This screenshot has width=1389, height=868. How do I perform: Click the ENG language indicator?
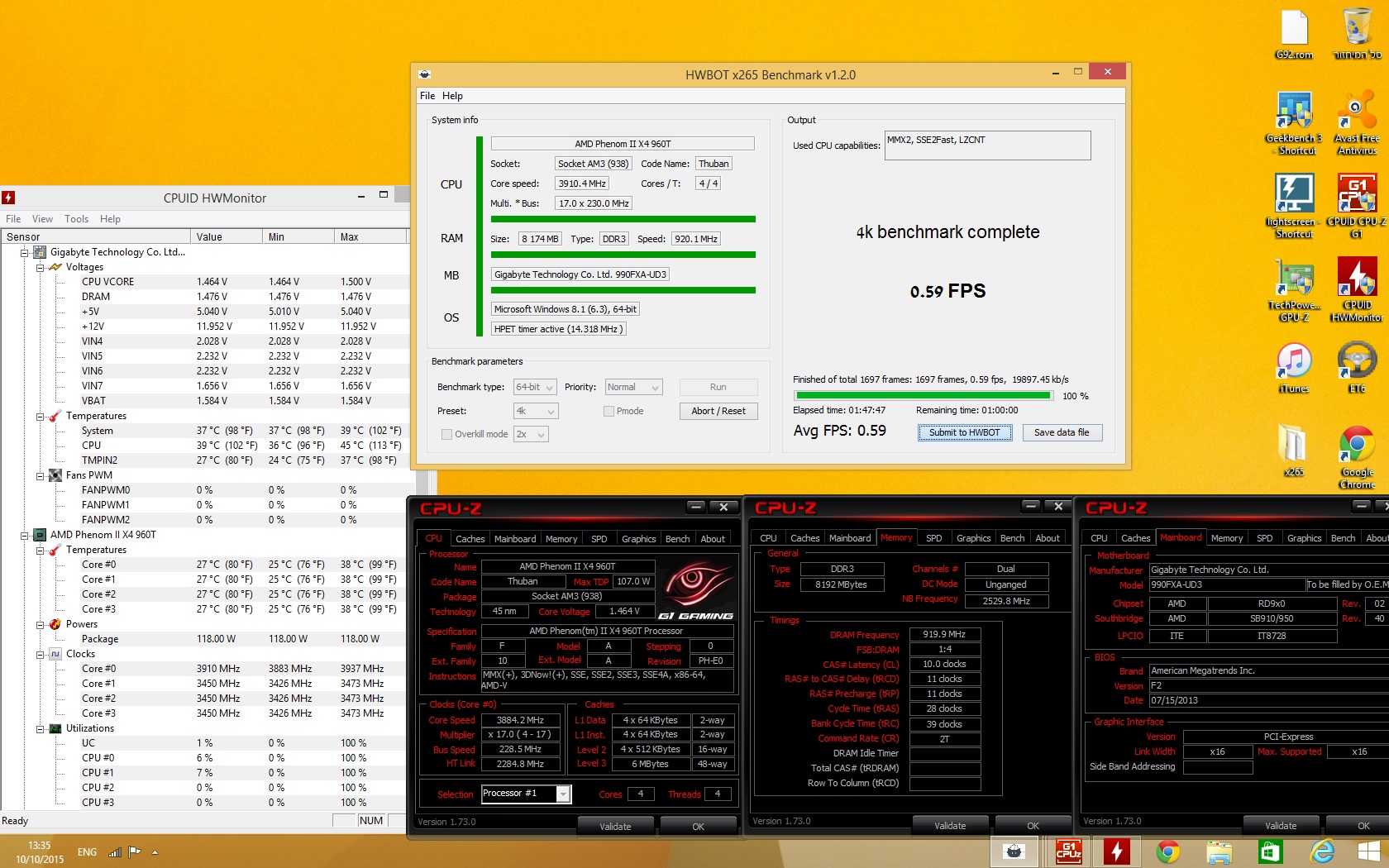[x=87, y=851]
